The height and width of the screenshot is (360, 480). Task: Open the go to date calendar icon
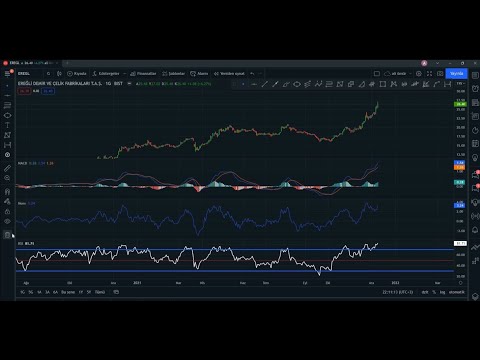[116, 292]
